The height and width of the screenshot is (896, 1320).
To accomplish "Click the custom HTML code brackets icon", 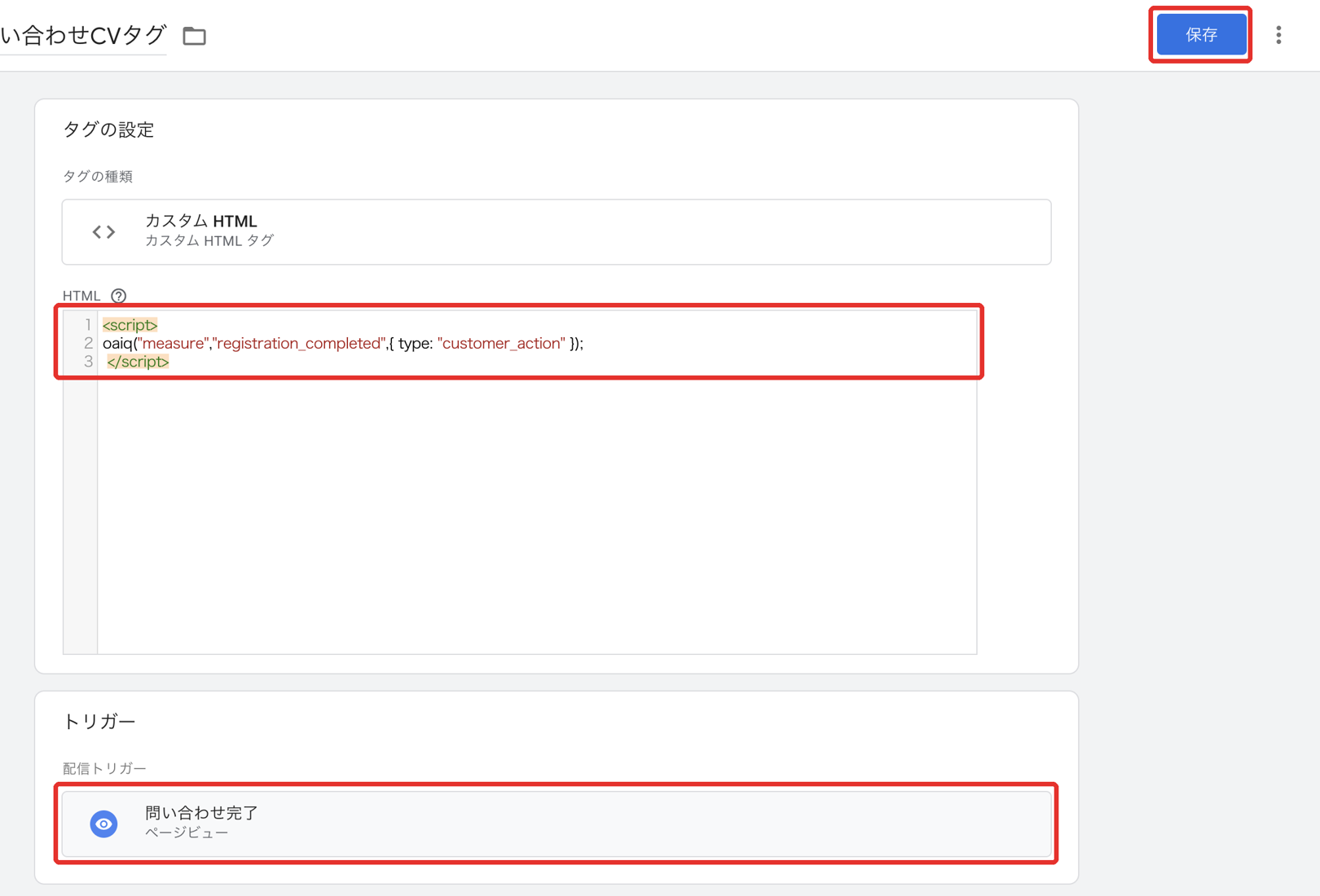I will coord(103,232).
